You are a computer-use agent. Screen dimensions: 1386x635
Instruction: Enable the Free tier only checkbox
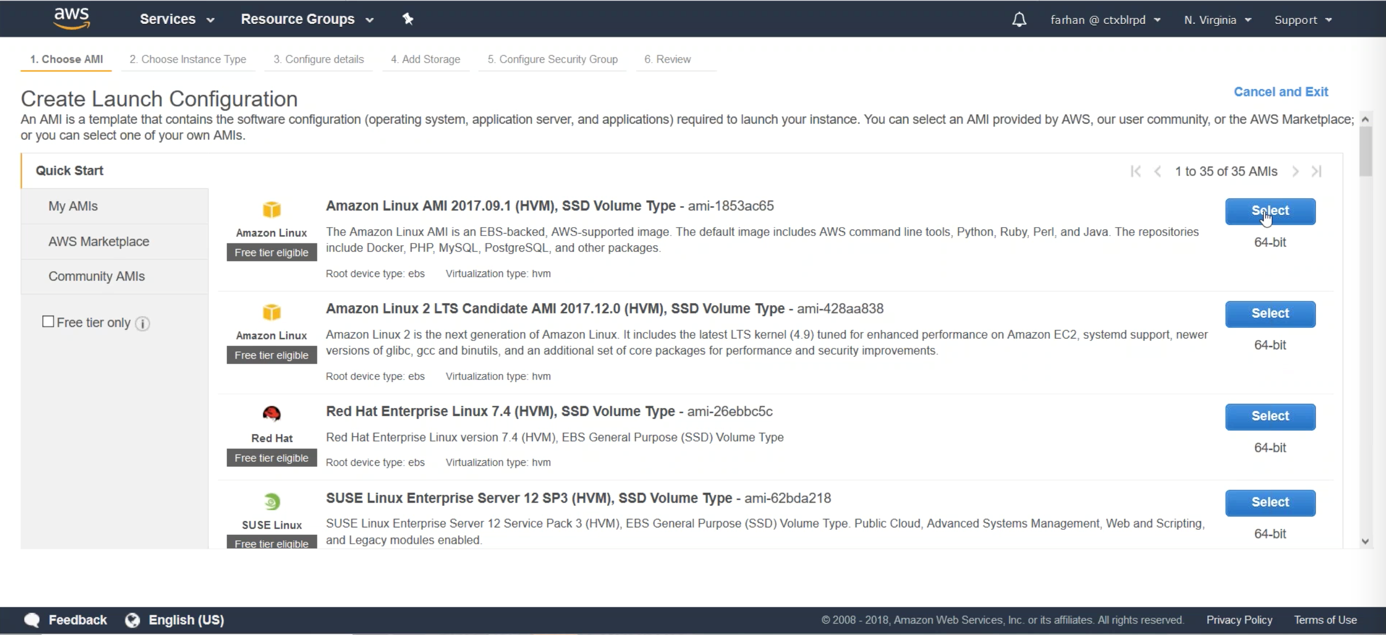[48, 322]
